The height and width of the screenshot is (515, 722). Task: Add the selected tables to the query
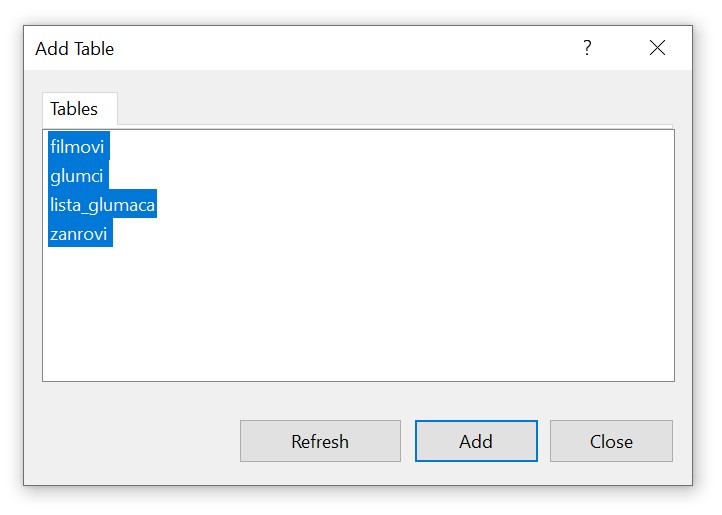476,441
